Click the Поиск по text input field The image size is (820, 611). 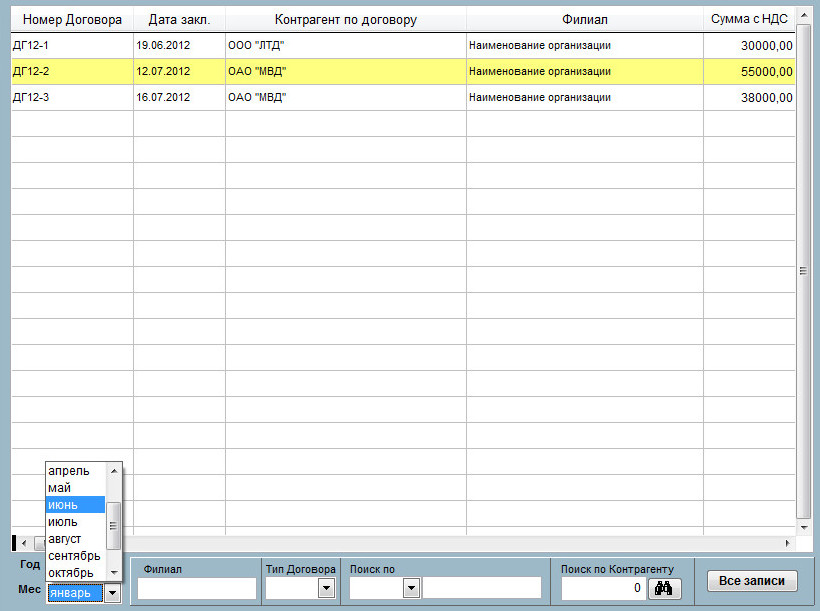482,589
